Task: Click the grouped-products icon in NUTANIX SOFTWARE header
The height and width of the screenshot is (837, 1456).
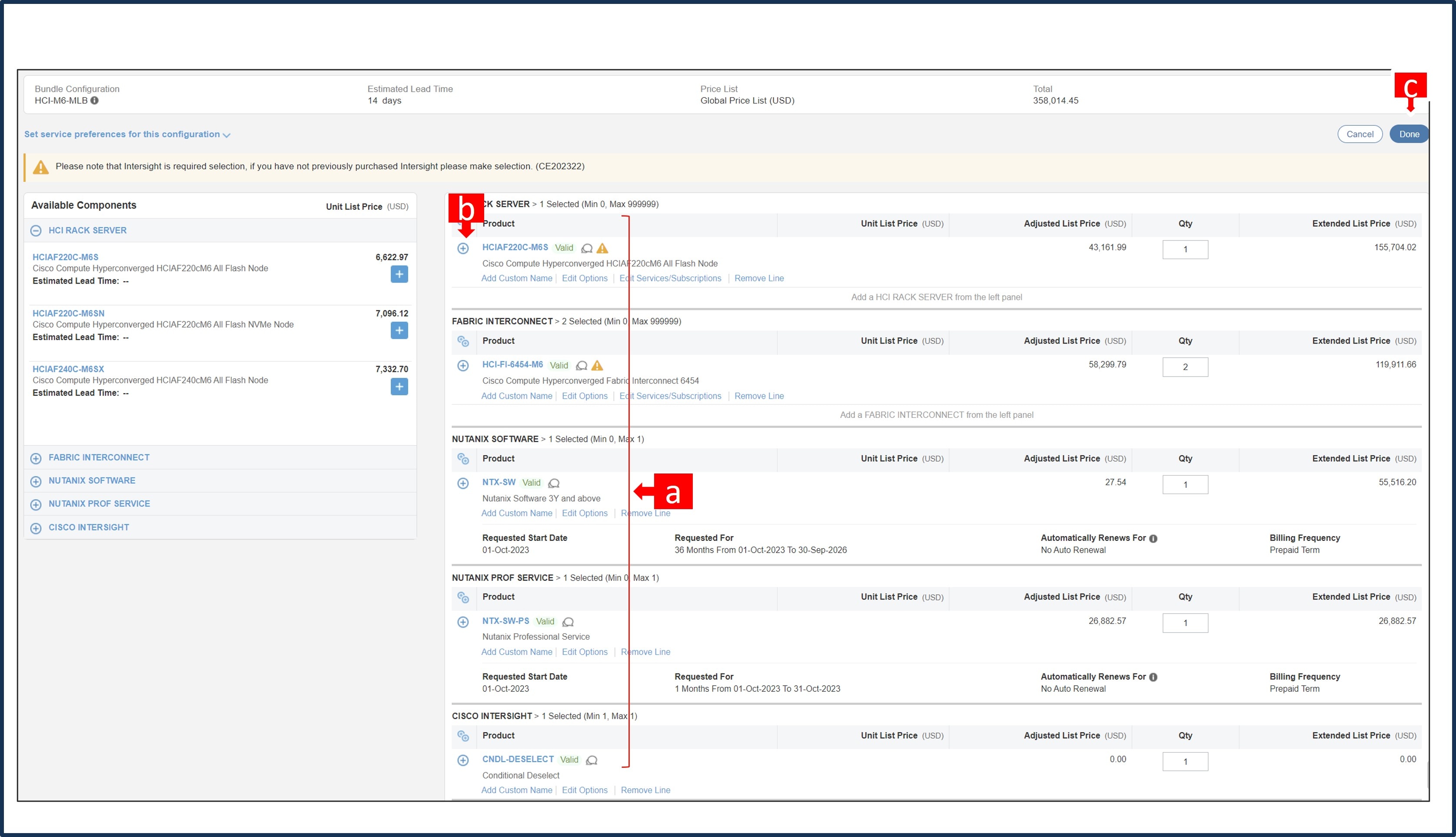Action: tap(463, 459)
